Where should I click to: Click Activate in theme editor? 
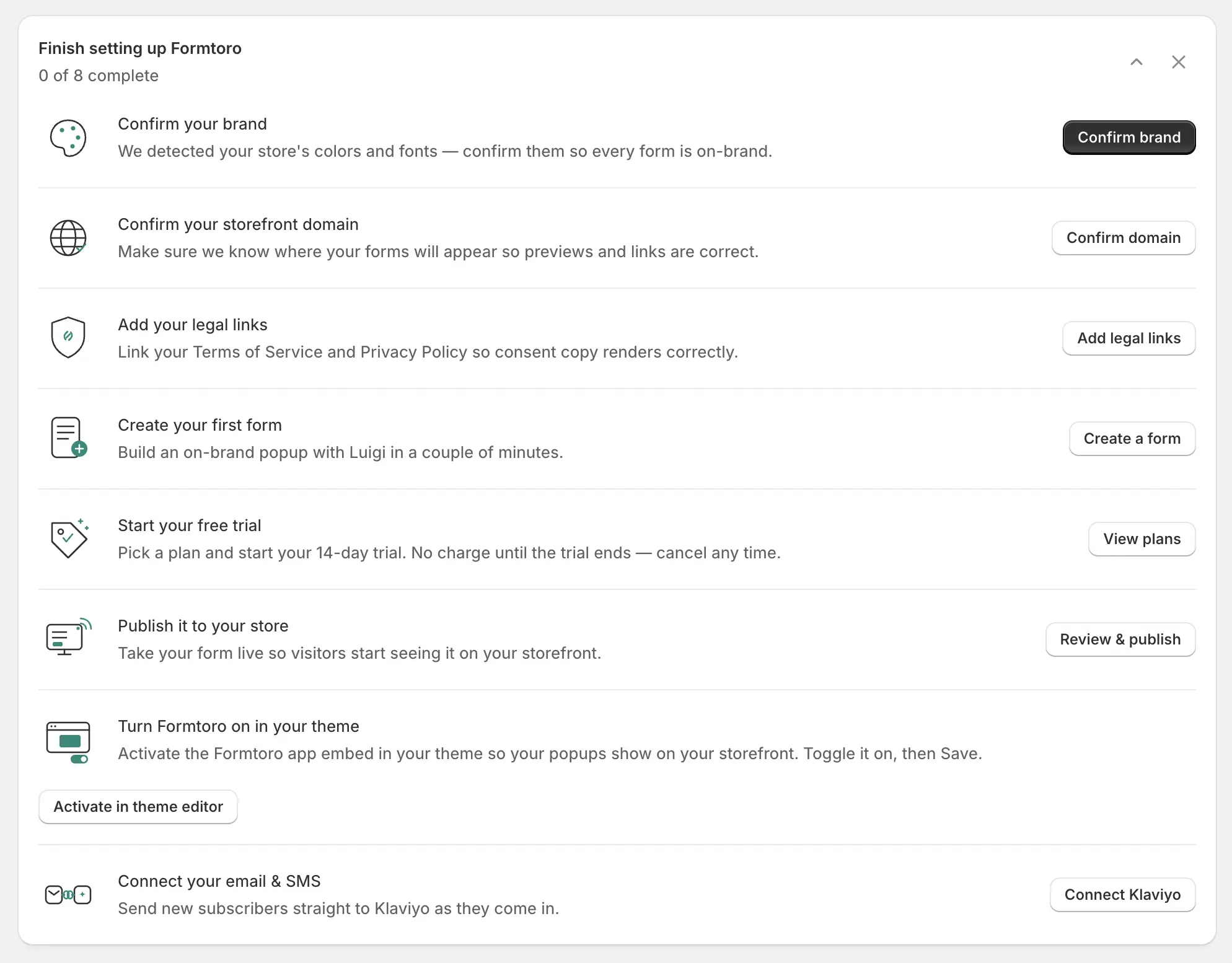(138, 807)
